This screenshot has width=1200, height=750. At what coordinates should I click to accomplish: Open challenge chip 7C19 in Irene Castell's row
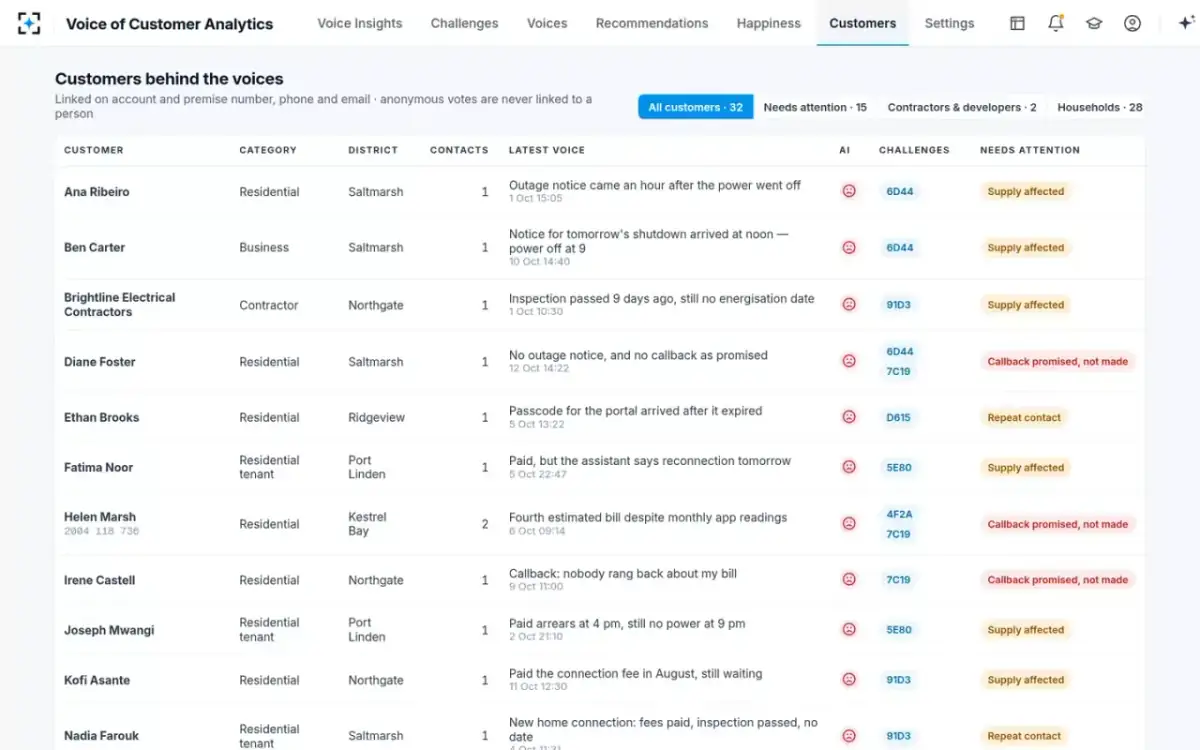coord(898,579)
